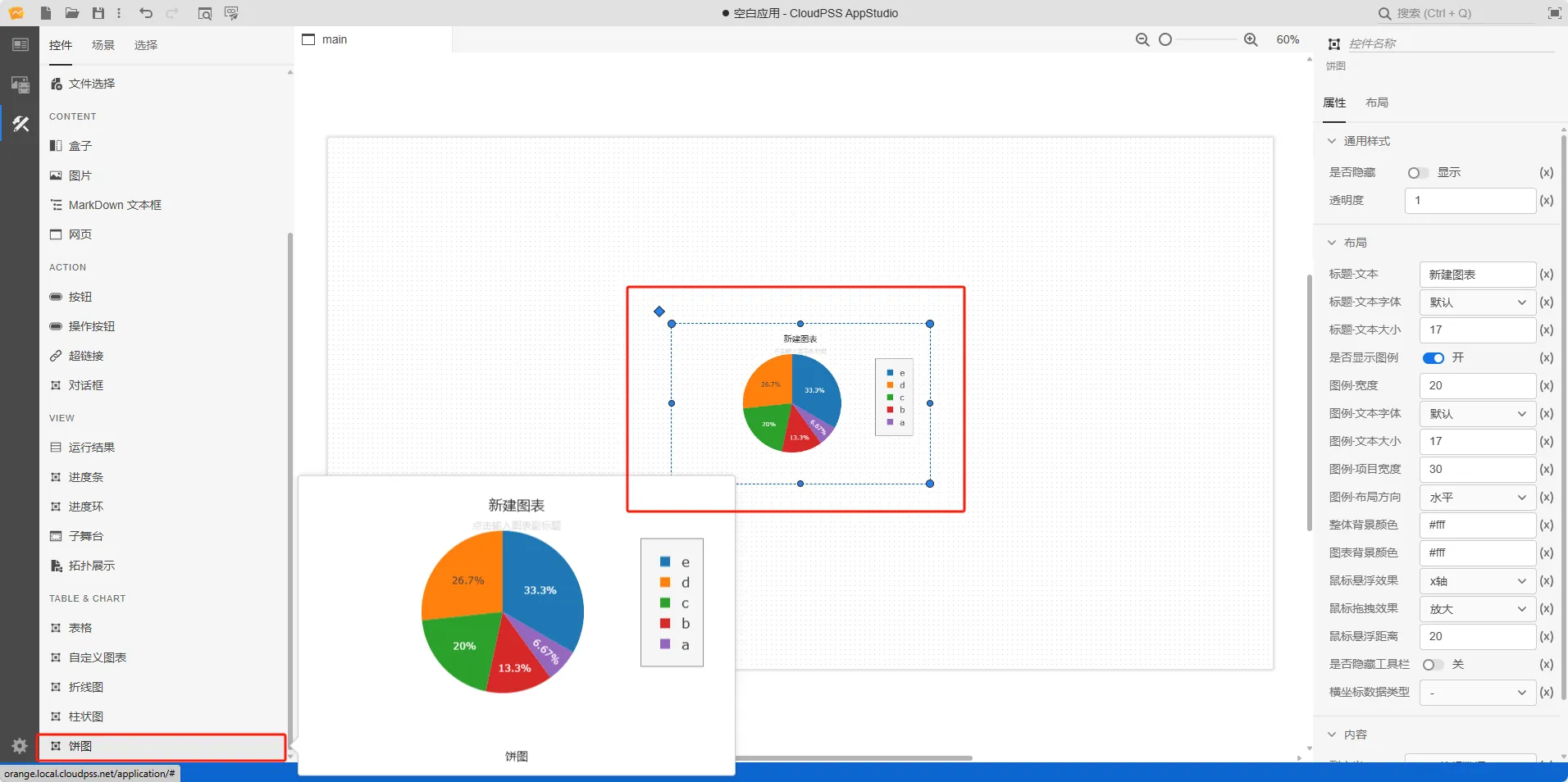Open the 鼠标拖拽效果 dropdown
Screen dimensions: 1568x782
(x=1478, y=609)
